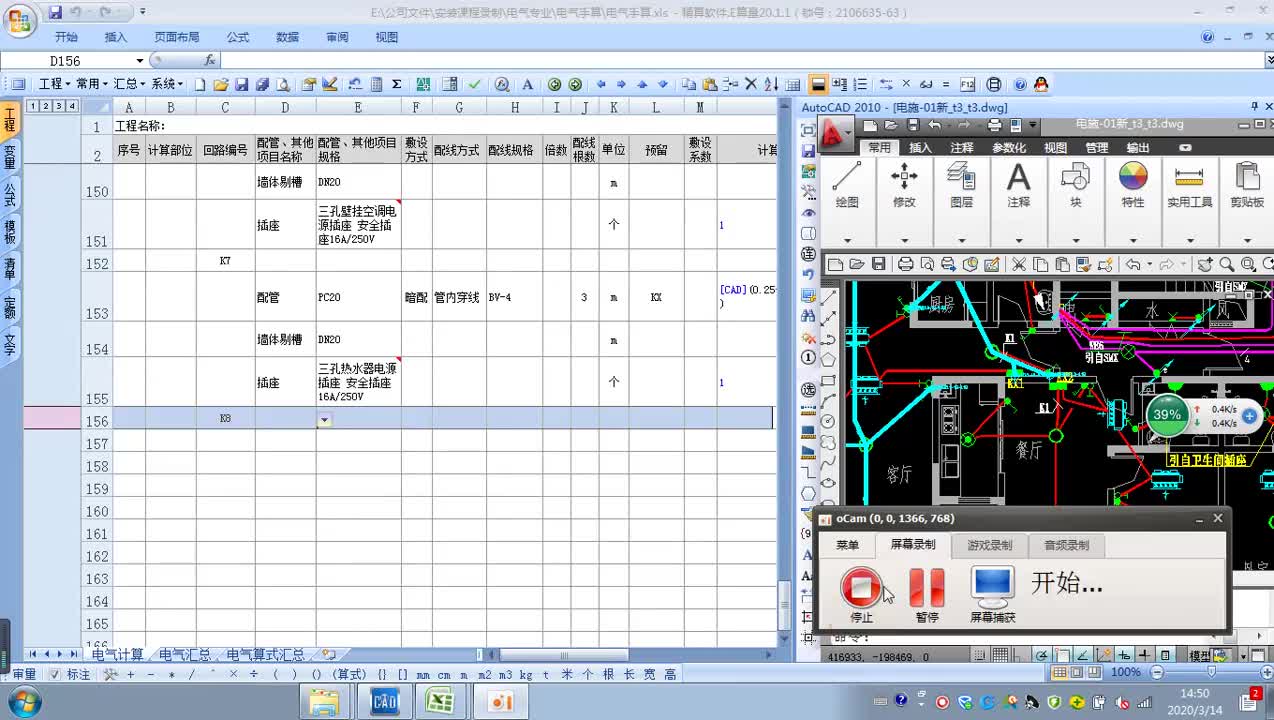This screenshot has height=720, width=1274.
Task: Click the AutoCAD quick access undo arrow
Action: pos(934,125)
